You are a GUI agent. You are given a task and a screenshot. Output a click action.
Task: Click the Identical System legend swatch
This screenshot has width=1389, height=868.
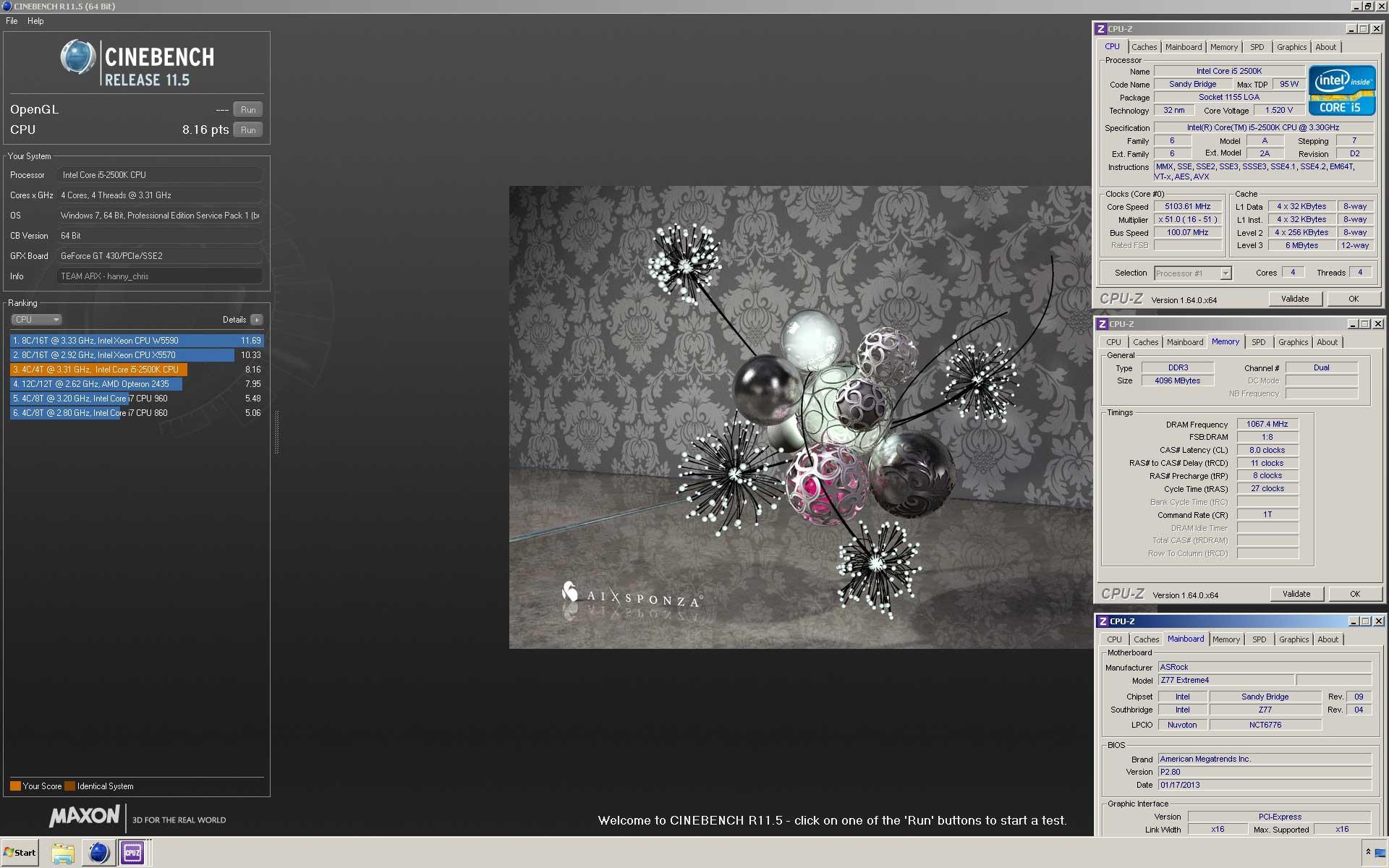tap(69, 786)
